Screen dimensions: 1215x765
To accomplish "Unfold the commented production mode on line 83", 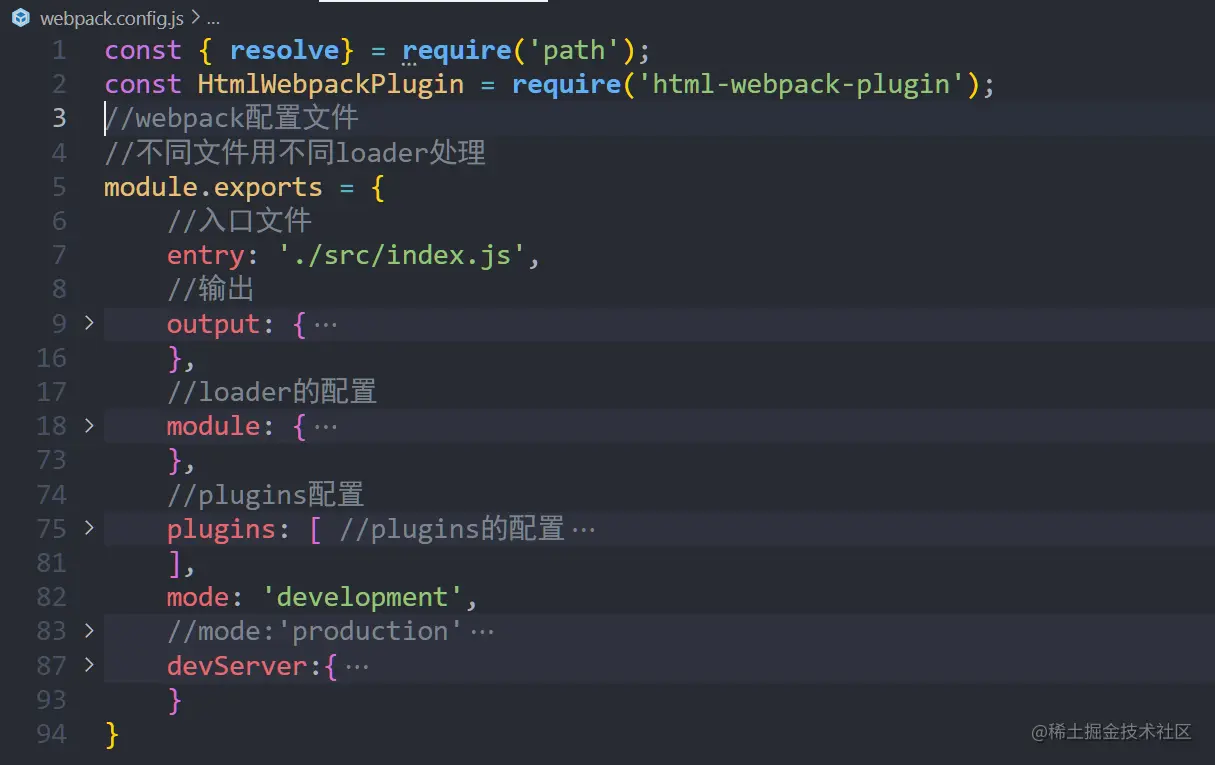I will click(x=88, y=630).
